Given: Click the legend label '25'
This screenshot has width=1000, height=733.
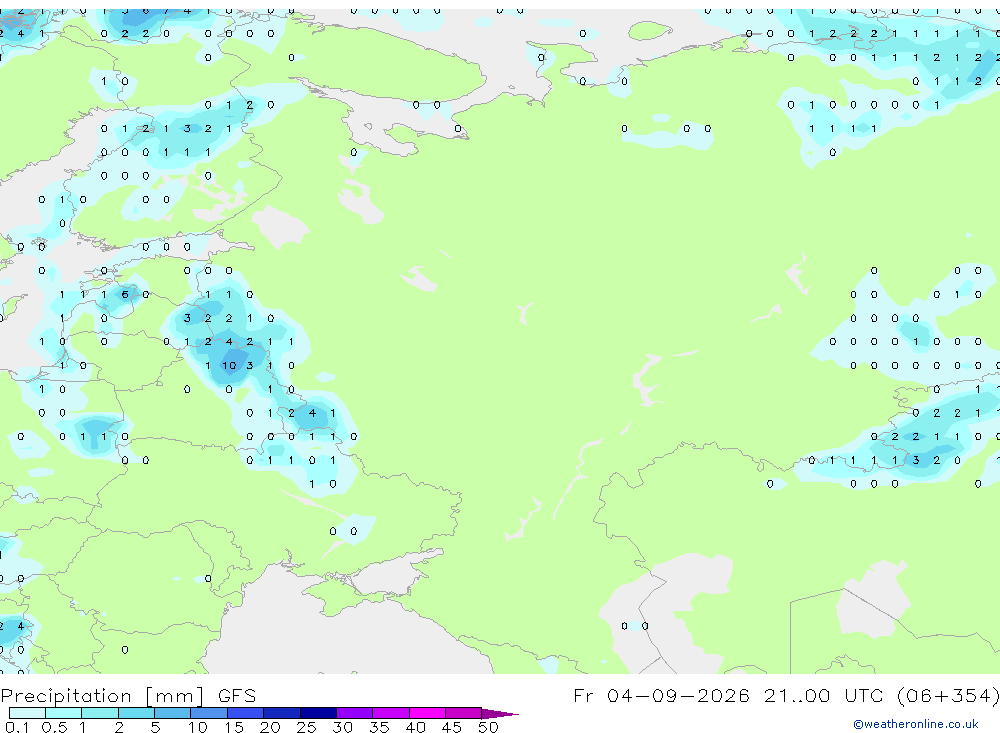Looking at the screenshot, I should click(x=306, y=727).
